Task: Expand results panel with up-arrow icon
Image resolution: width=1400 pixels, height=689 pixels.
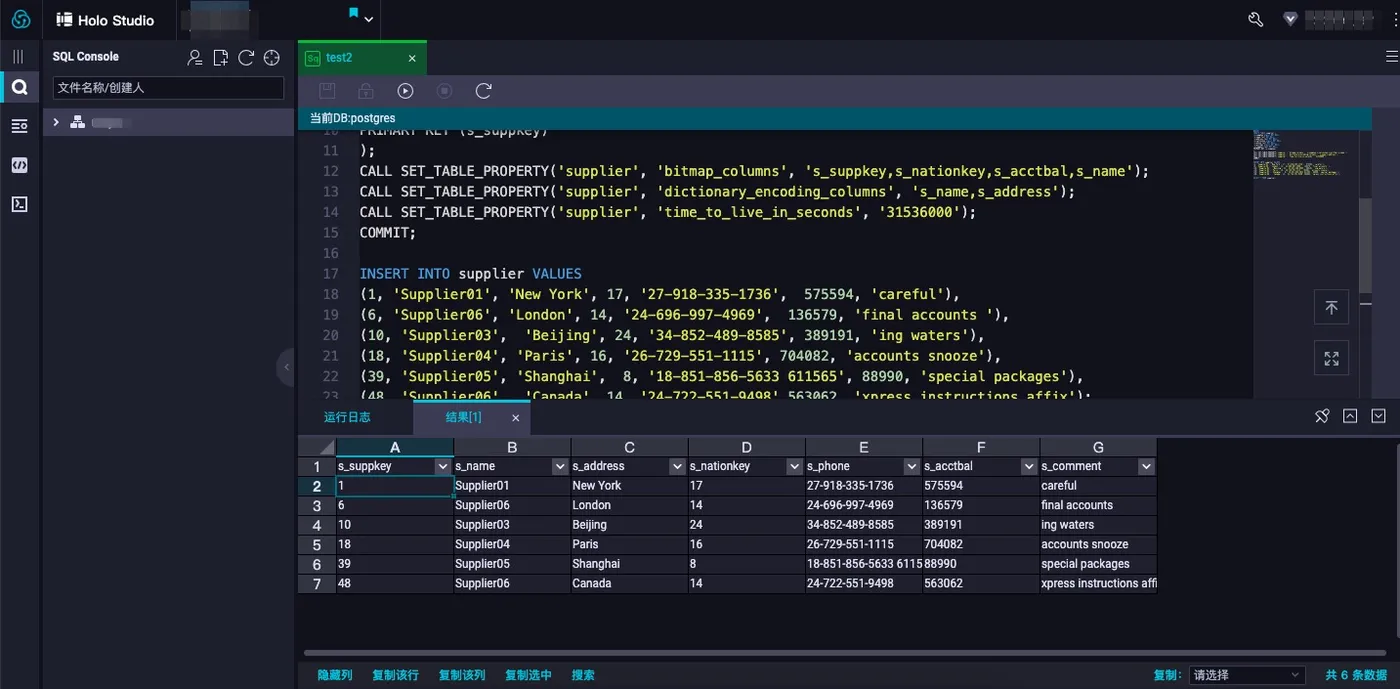Action: tap(1350, 416)
